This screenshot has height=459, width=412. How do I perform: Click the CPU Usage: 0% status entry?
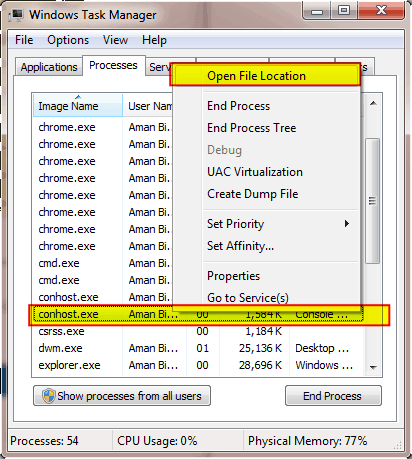tap(157, 441)
